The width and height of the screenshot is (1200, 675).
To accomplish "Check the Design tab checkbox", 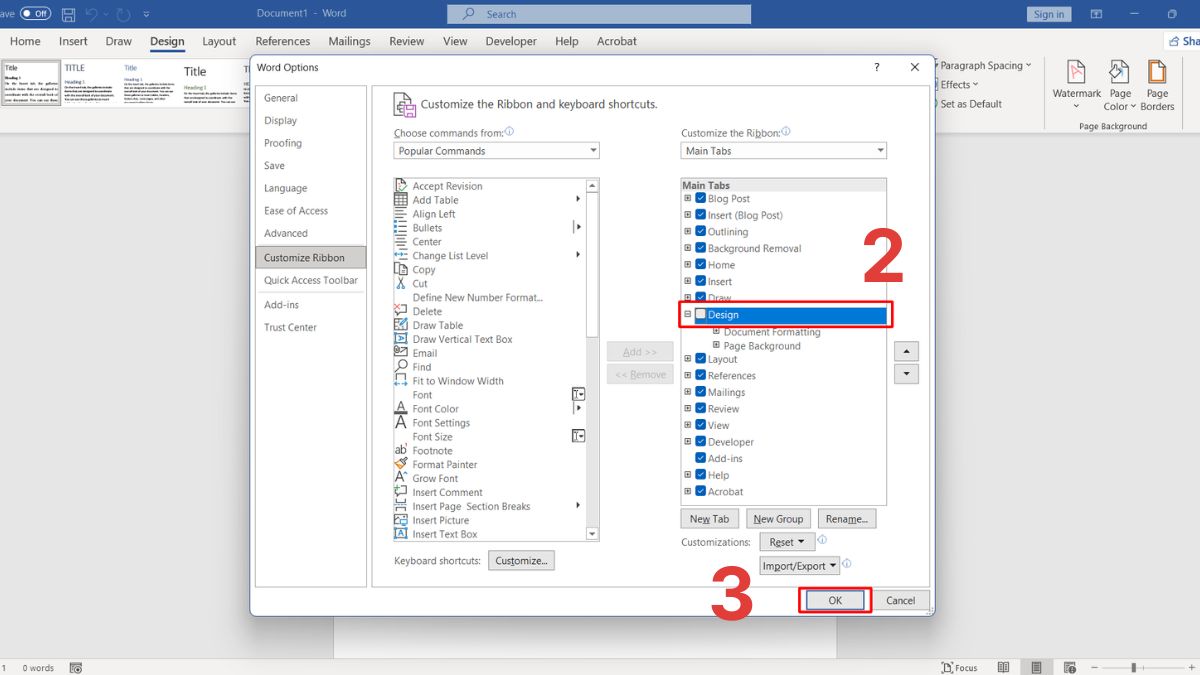I will tap(701, 315).
